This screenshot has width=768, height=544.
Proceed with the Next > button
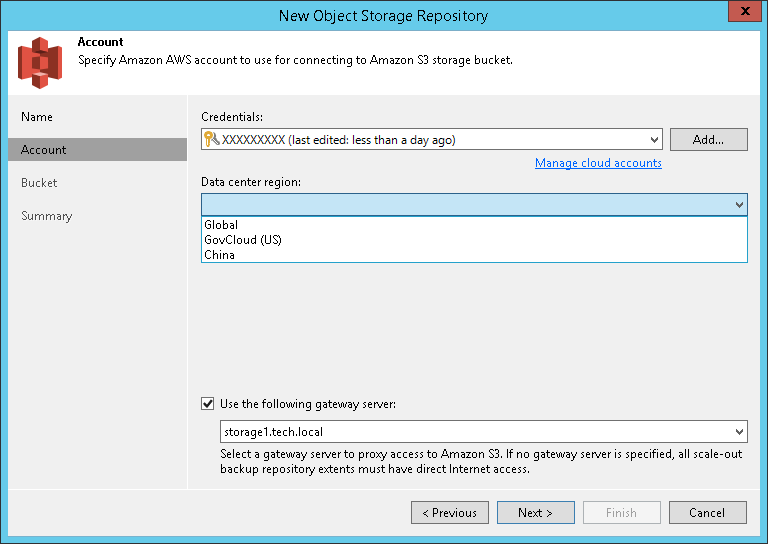click(x=536, y=513)
